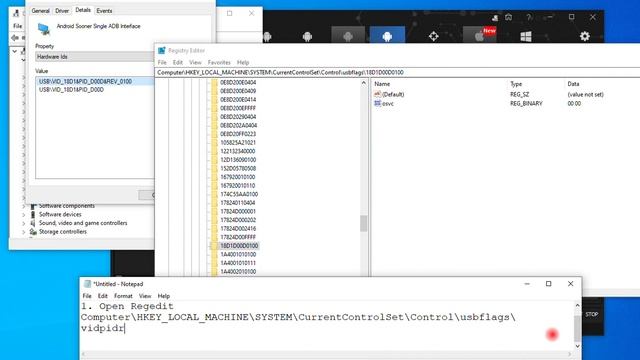Open the Apple tab marked New
Viewport: 640px width, 360px height.
point(480,36)
